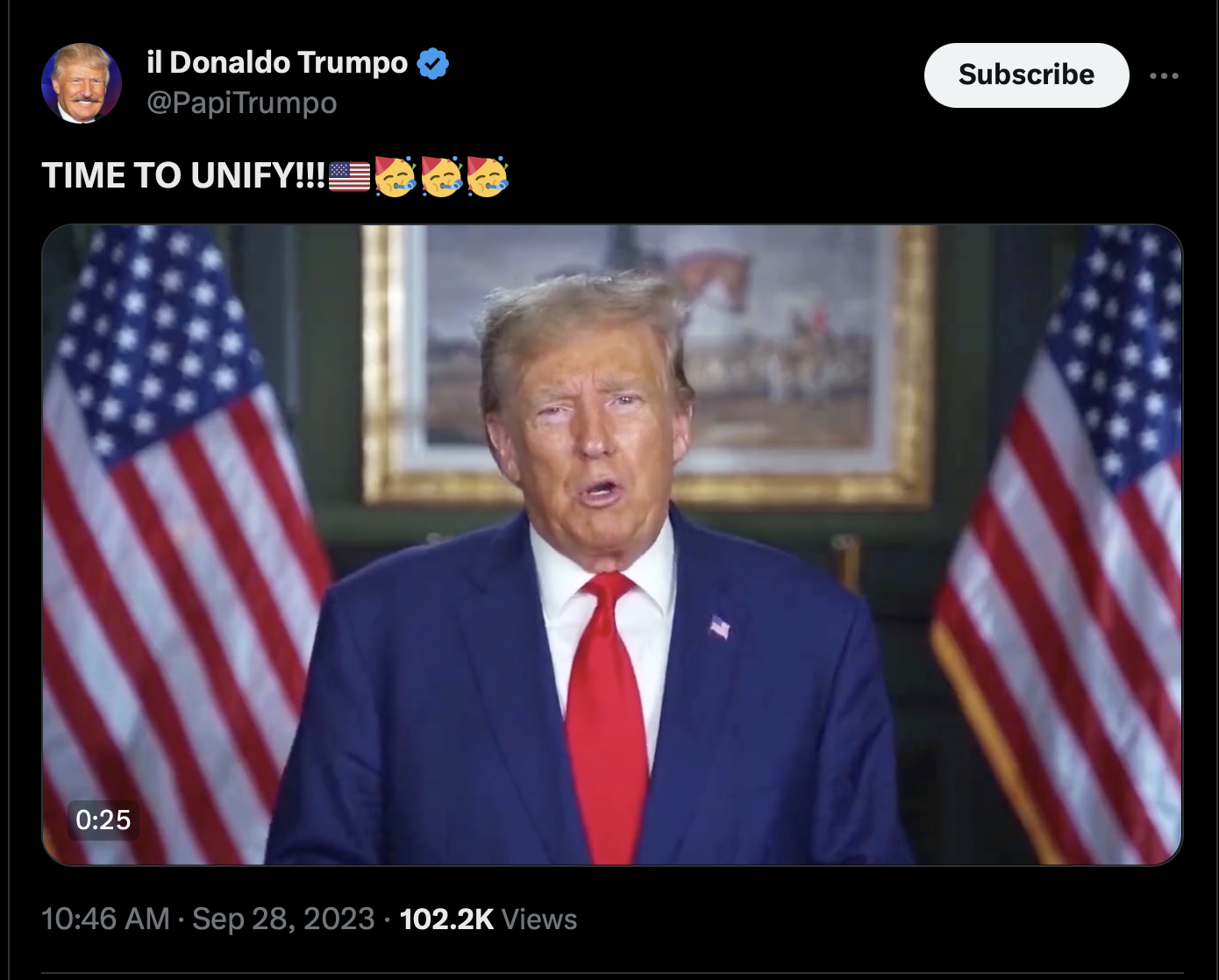Click the US flag emoji in tweet

(349, 176)
